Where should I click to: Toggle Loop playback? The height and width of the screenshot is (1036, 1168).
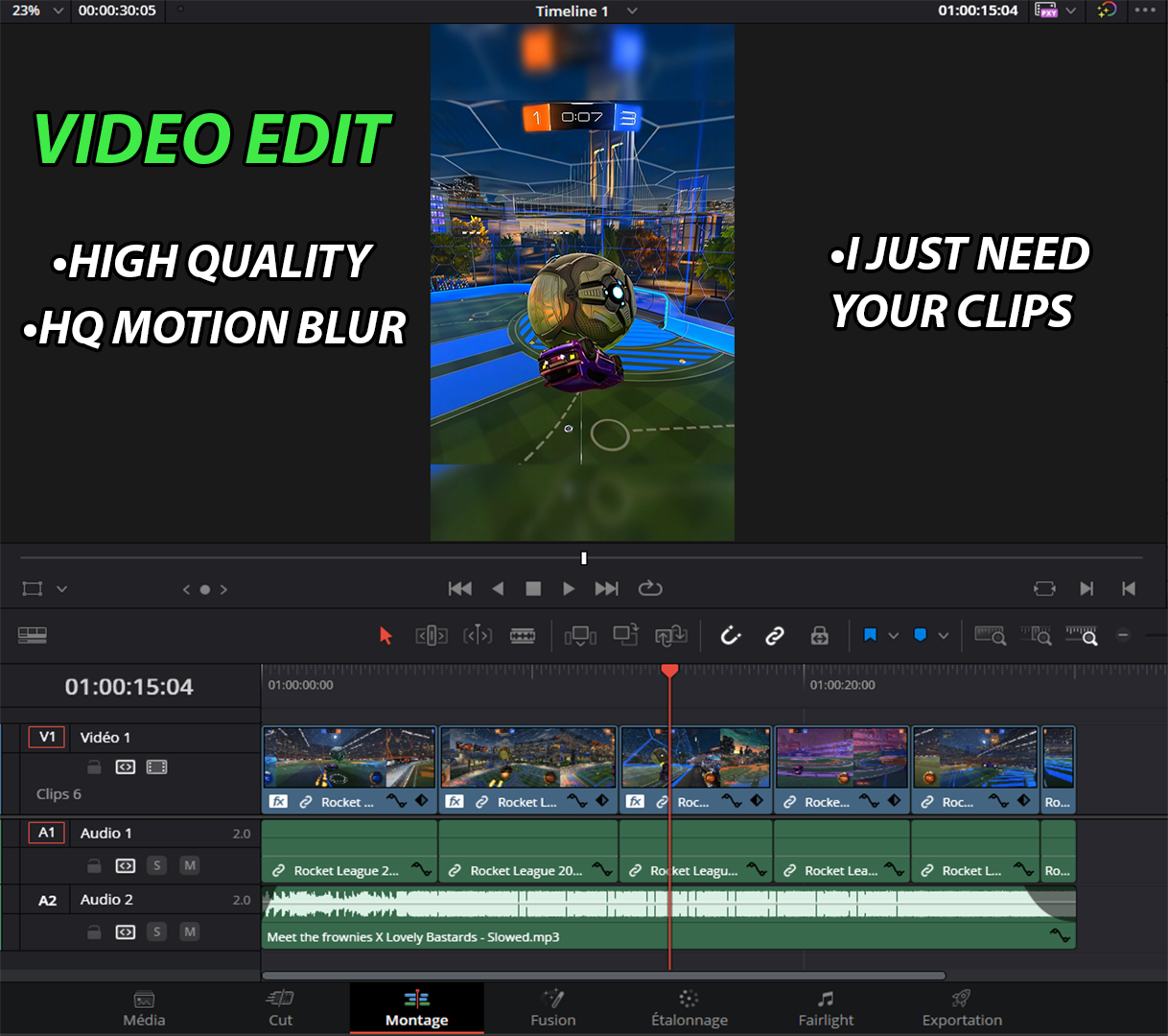tap(650, 588)
